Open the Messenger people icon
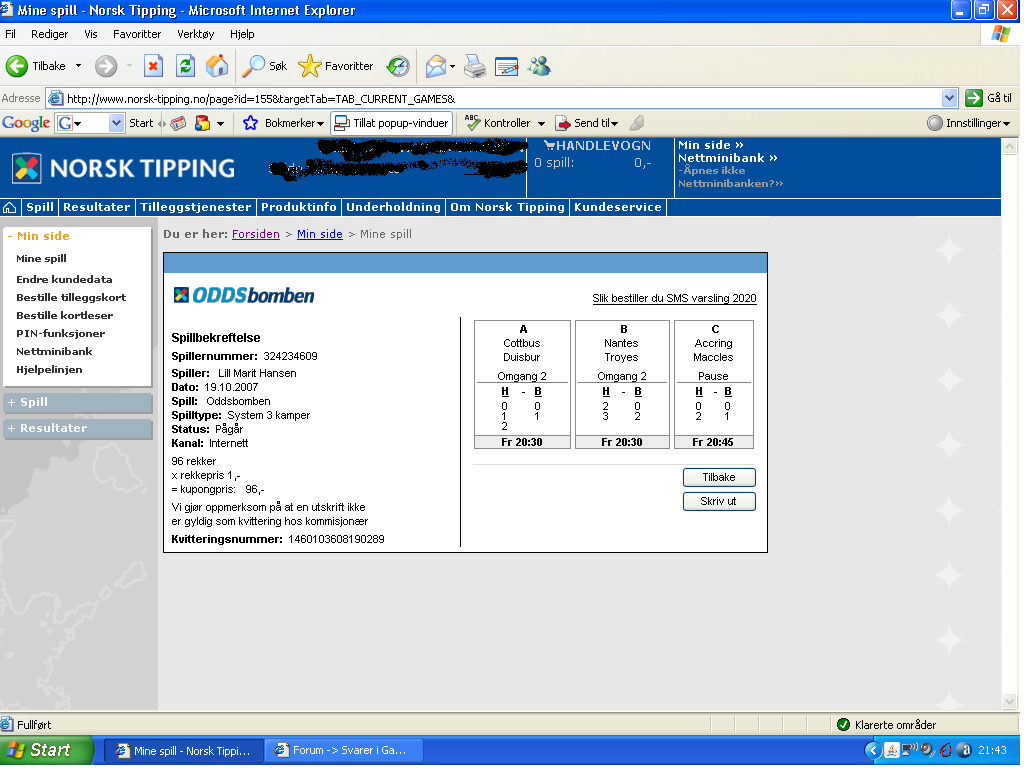Image resolution: width=1024 pixels, height=768 pixels. pyautogui.click(x=539, y=66)
